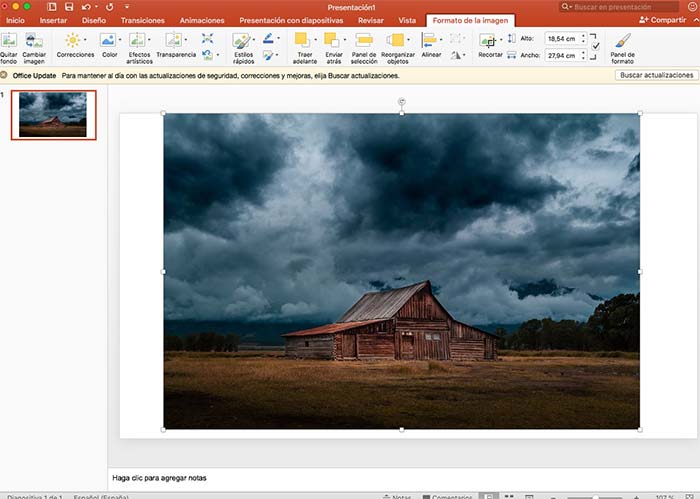This screenshot has height=499, width=700.
Task: Click the picture border pen icon
Action: (x=268, y=38)
